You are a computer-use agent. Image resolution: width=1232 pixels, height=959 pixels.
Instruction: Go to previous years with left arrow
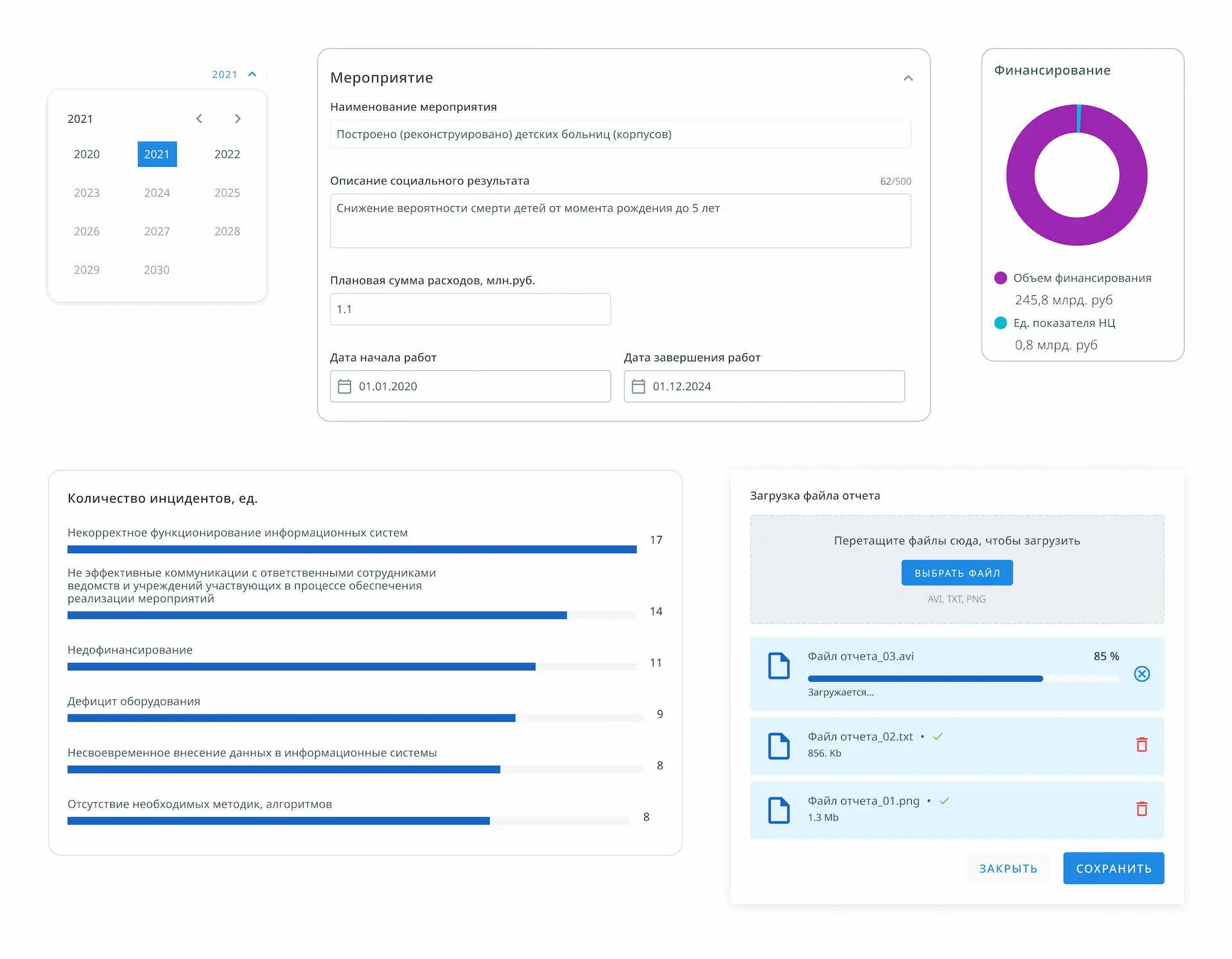[x=199, y=119]
